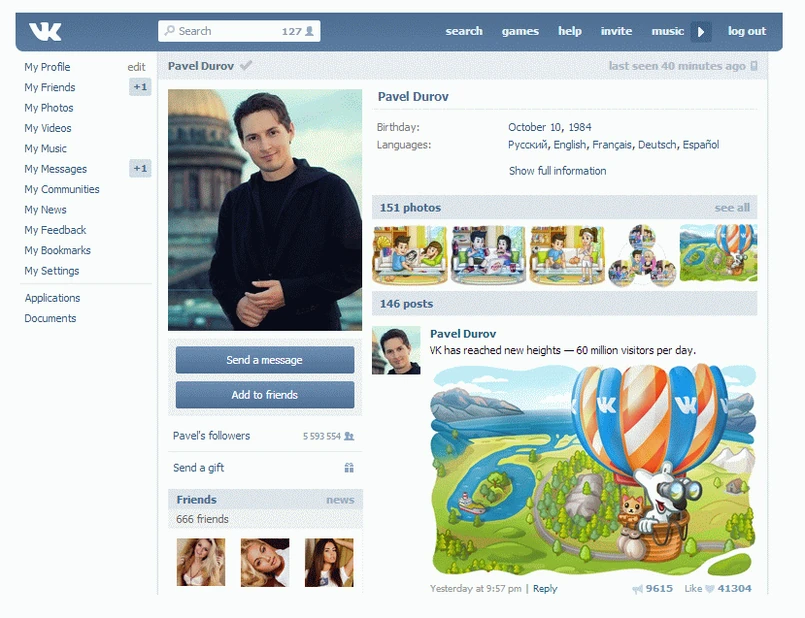Image resolution: width=805 pixels, height=618 pixels.
Task: Click the gift icon in Send a gift row
Action: pos(349,468)
